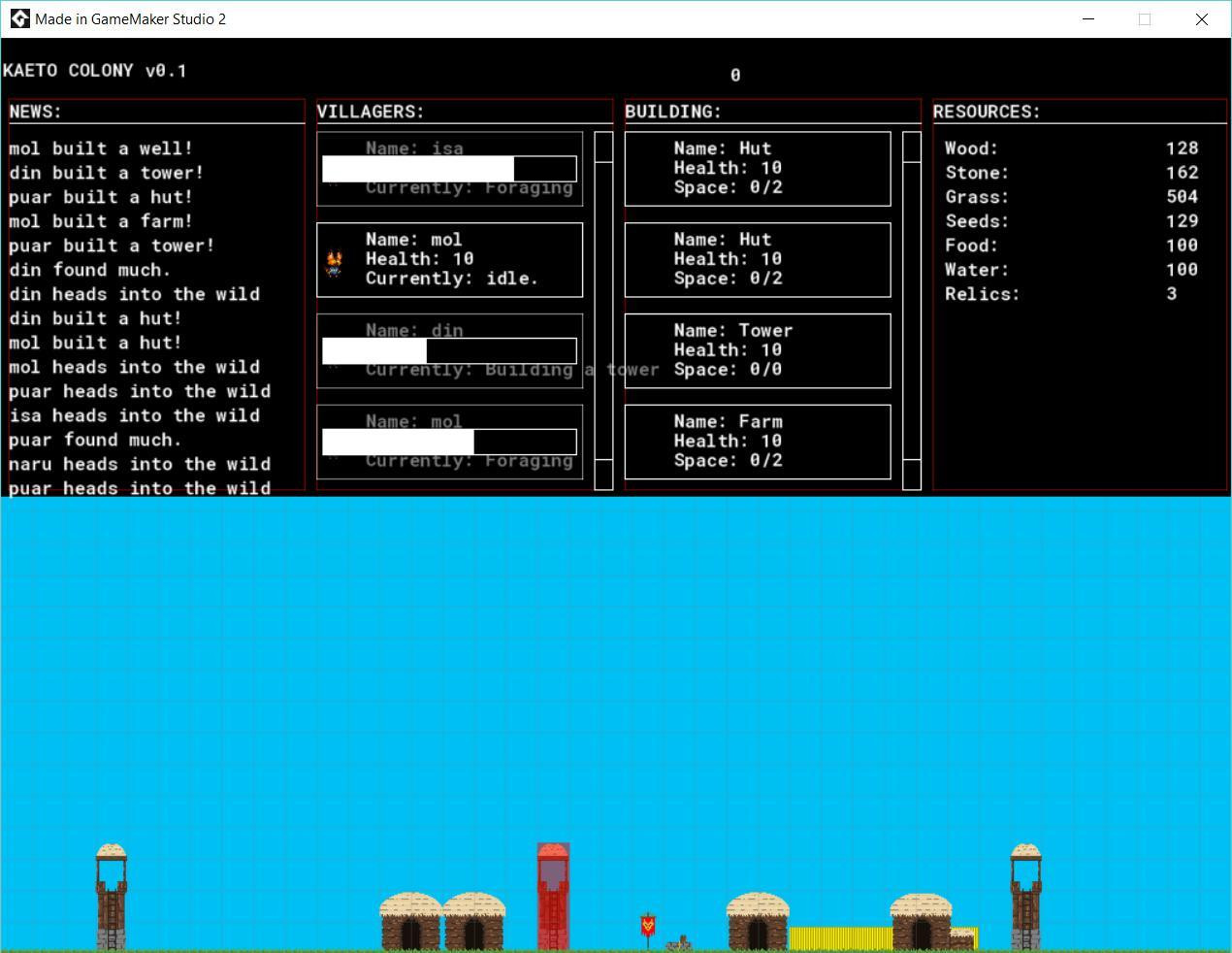The width and height of the screenshot is (1232, 953).
Task: Click the down box of the Building scrollbar
Action: pyautogui.click(x=912, y=475)
